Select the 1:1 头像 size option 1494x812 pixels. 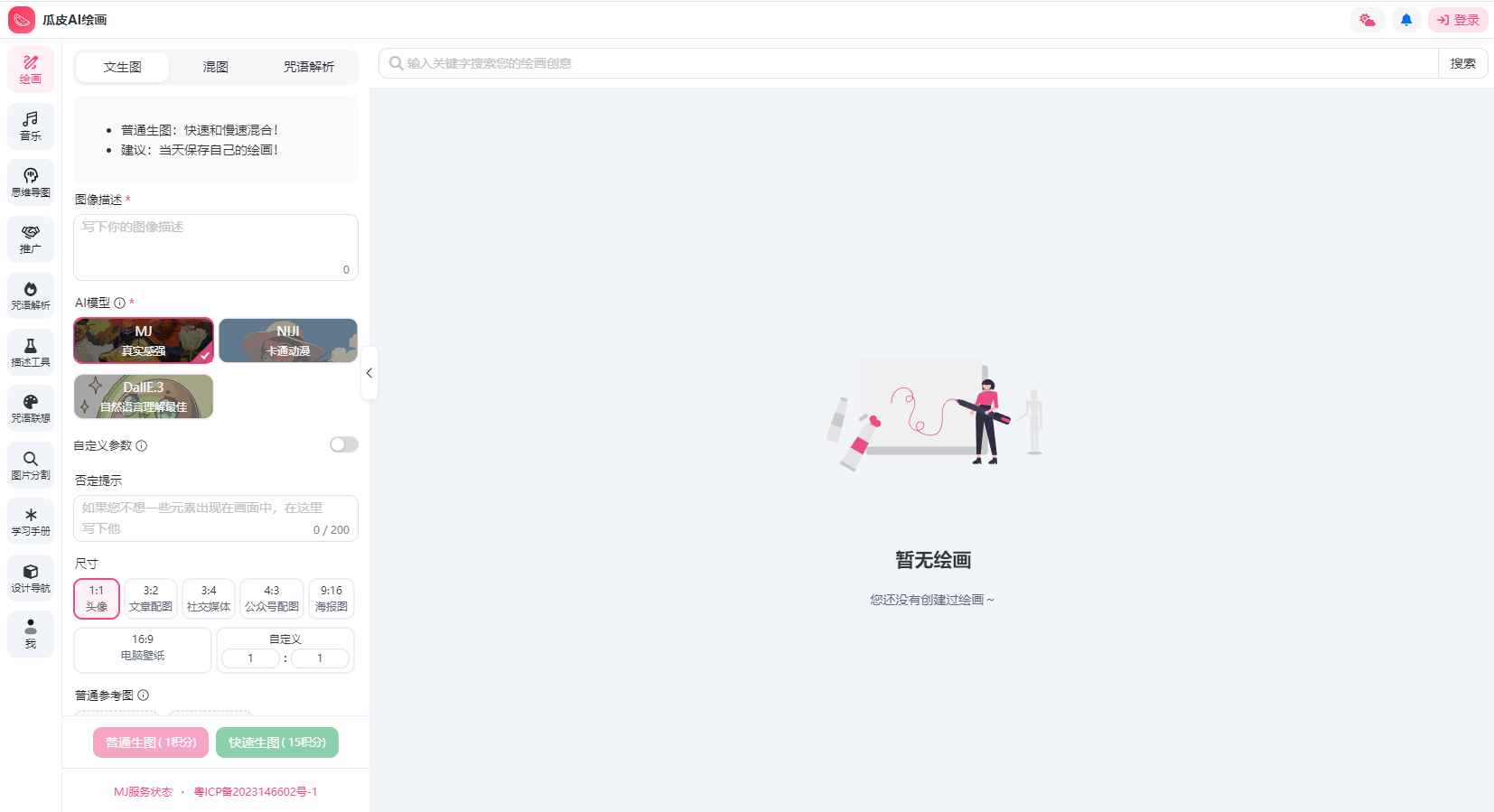coord(97,599)
